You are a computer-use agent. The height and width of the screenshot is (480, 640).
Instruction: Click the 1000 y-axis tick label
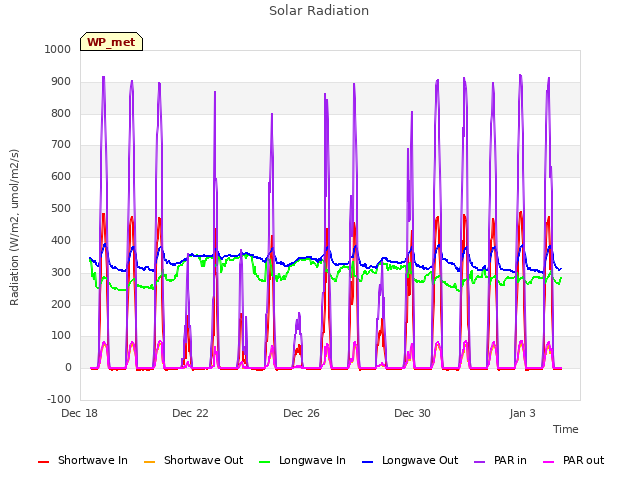[58, 49]
